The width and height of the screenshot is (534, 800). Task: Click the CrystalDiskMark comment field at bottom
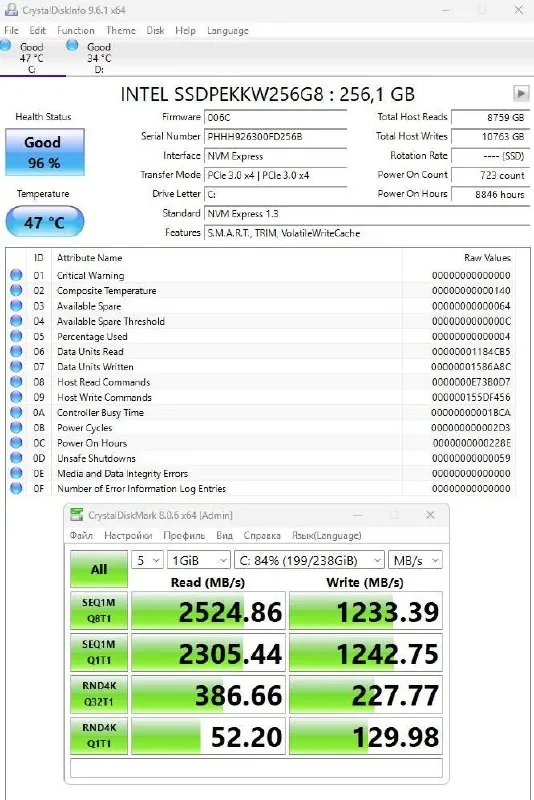(x=256, y=768)
